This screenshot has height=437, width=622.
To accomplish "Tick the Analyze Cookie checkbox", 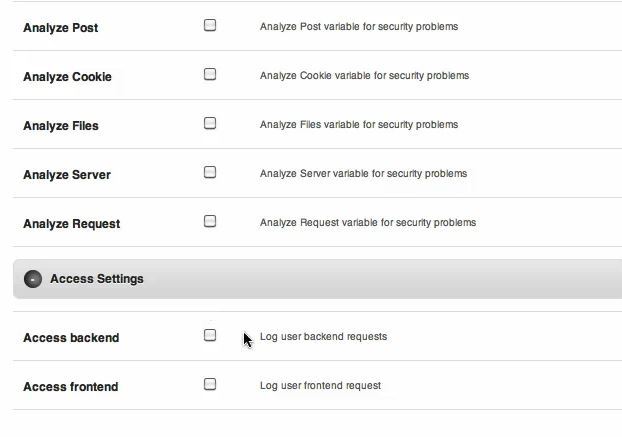I will [x=210, y=74].
